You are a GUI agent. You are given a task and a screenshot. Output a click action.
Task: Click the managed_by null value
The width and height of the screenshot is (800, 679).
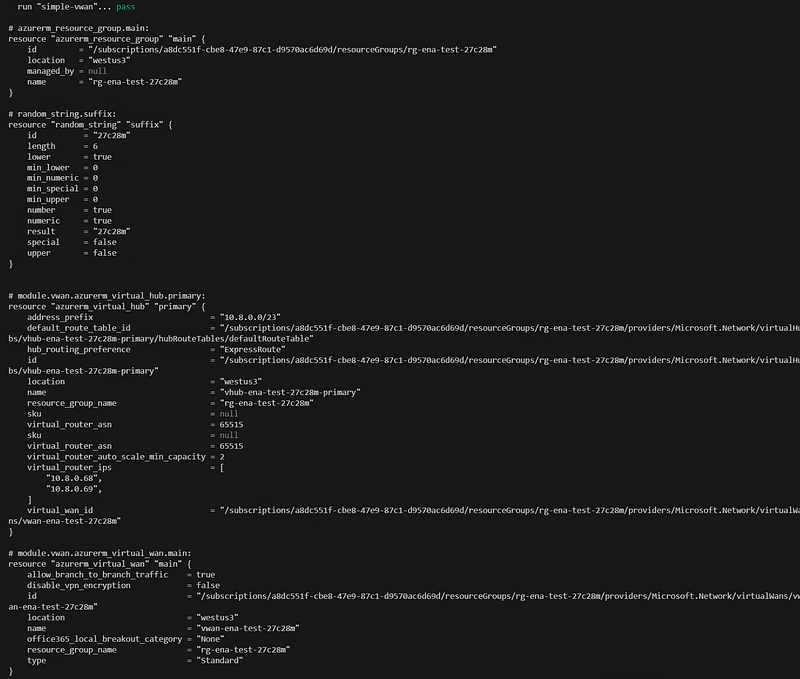point(97,71)
